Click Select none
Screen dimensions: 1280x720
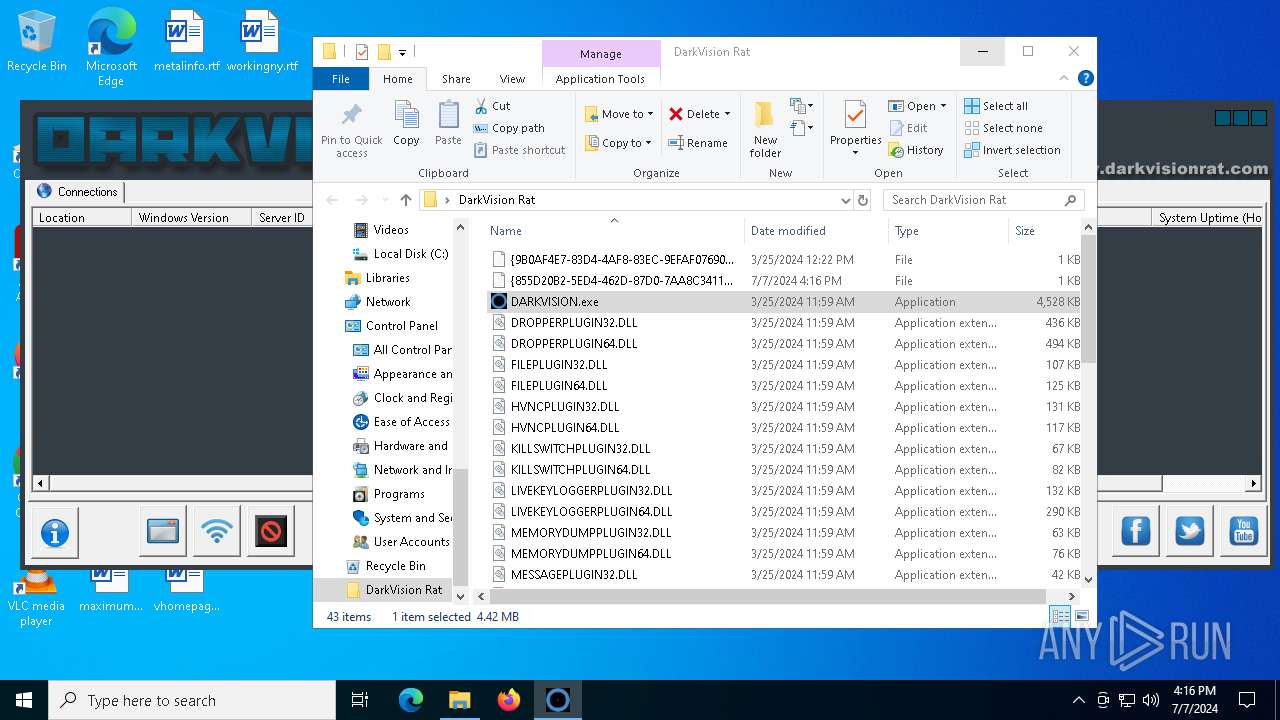[1003, 128]
